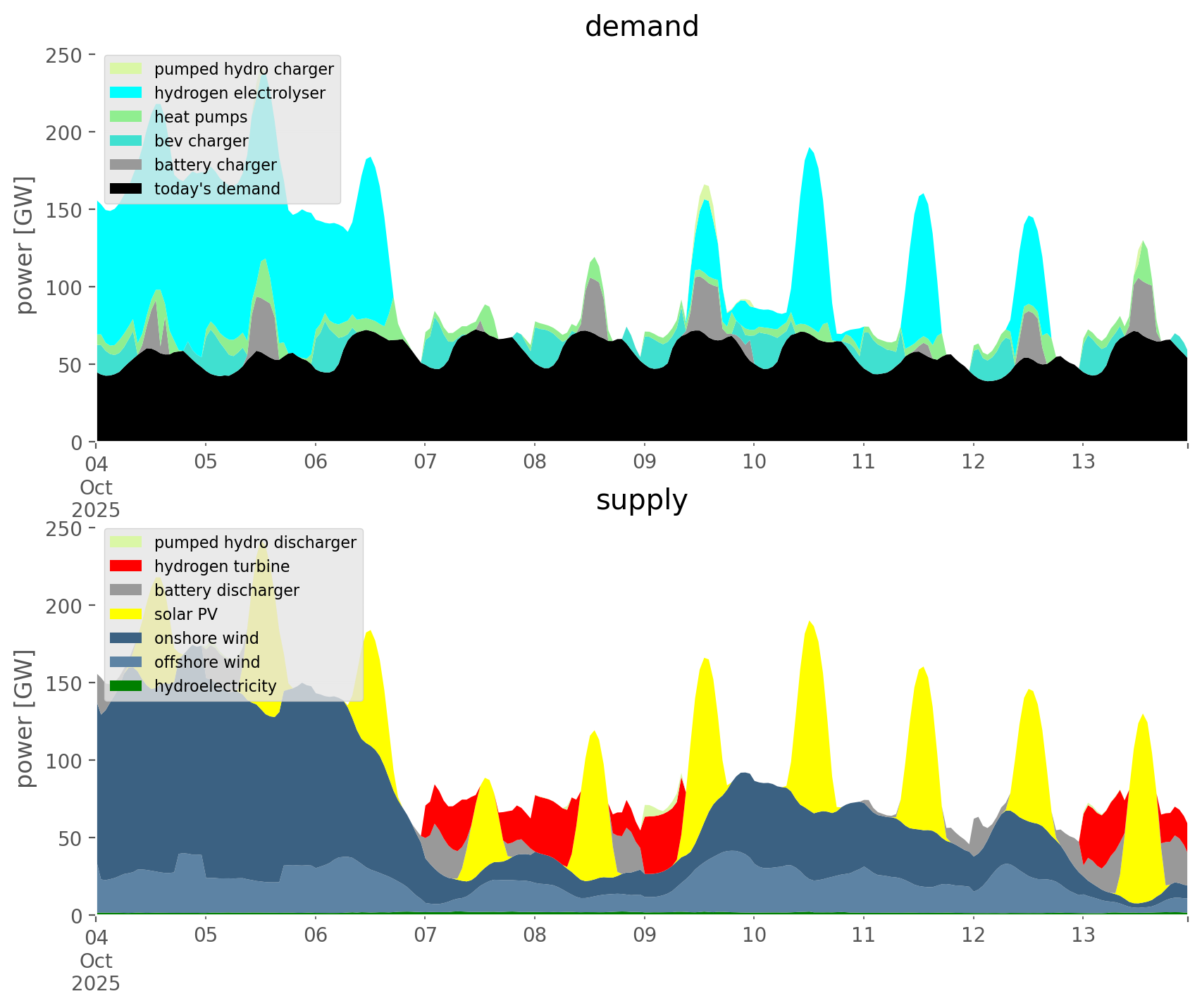Click the power [GW] axis label on demand chart
Image resolution: width=1202 pixels, height=1008 pixels.
click(25, 245)
